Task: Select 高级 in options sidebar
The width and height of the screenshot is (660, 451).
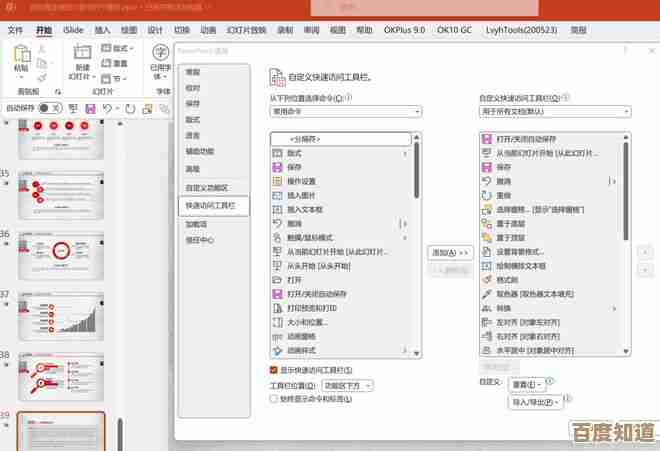Action: coord(213,169)
